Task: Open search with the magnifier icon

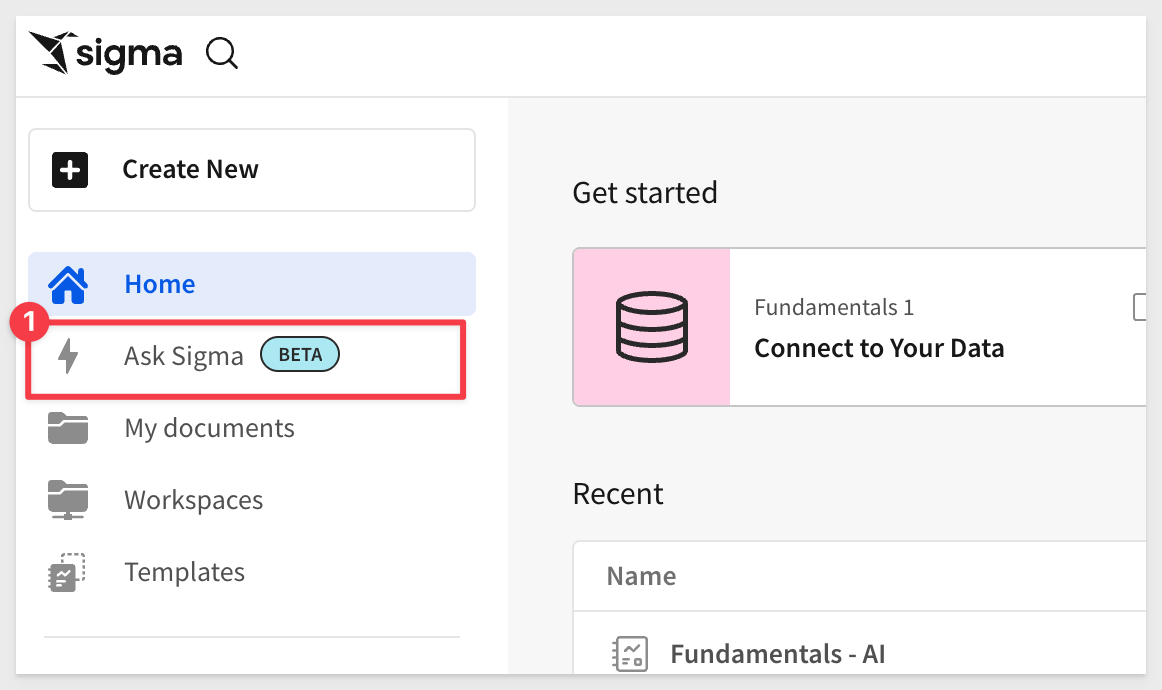Action: click(222, 53)
